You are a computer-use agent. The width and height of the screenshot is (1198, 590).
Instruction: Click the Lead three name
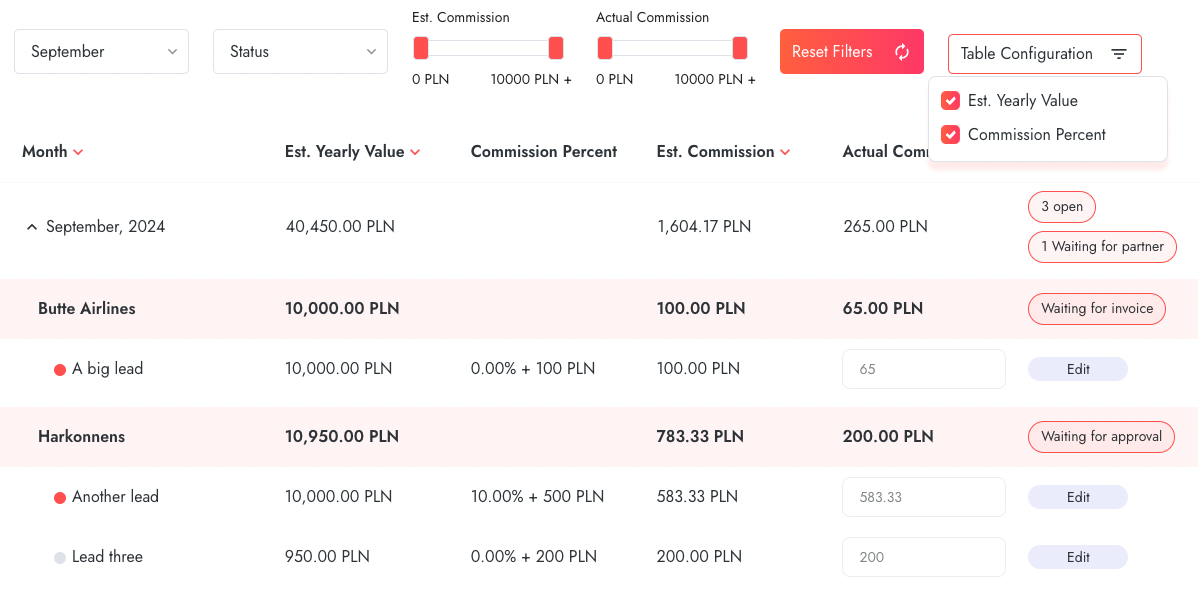(x=108, y=556)
